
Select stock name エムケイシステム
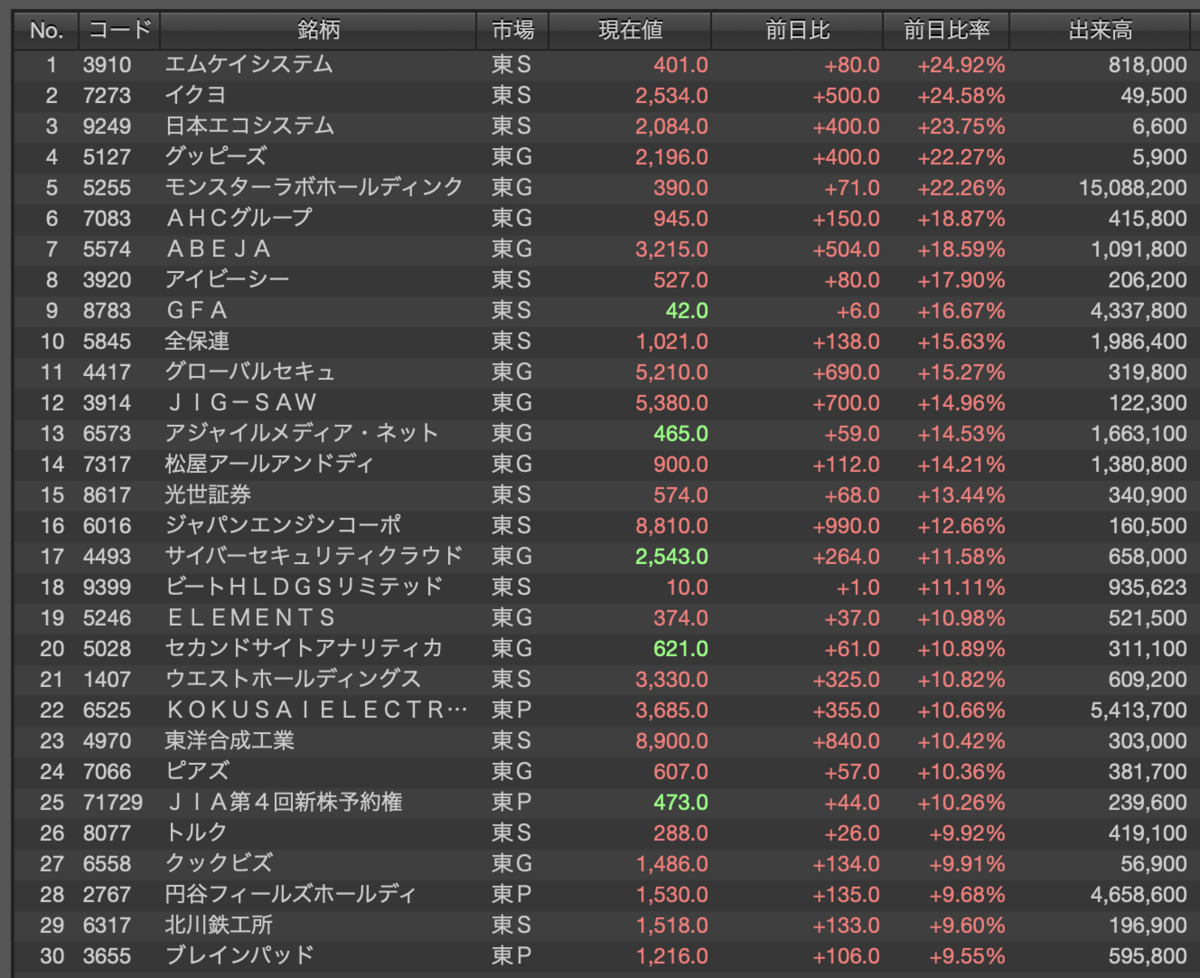[249, 65]
